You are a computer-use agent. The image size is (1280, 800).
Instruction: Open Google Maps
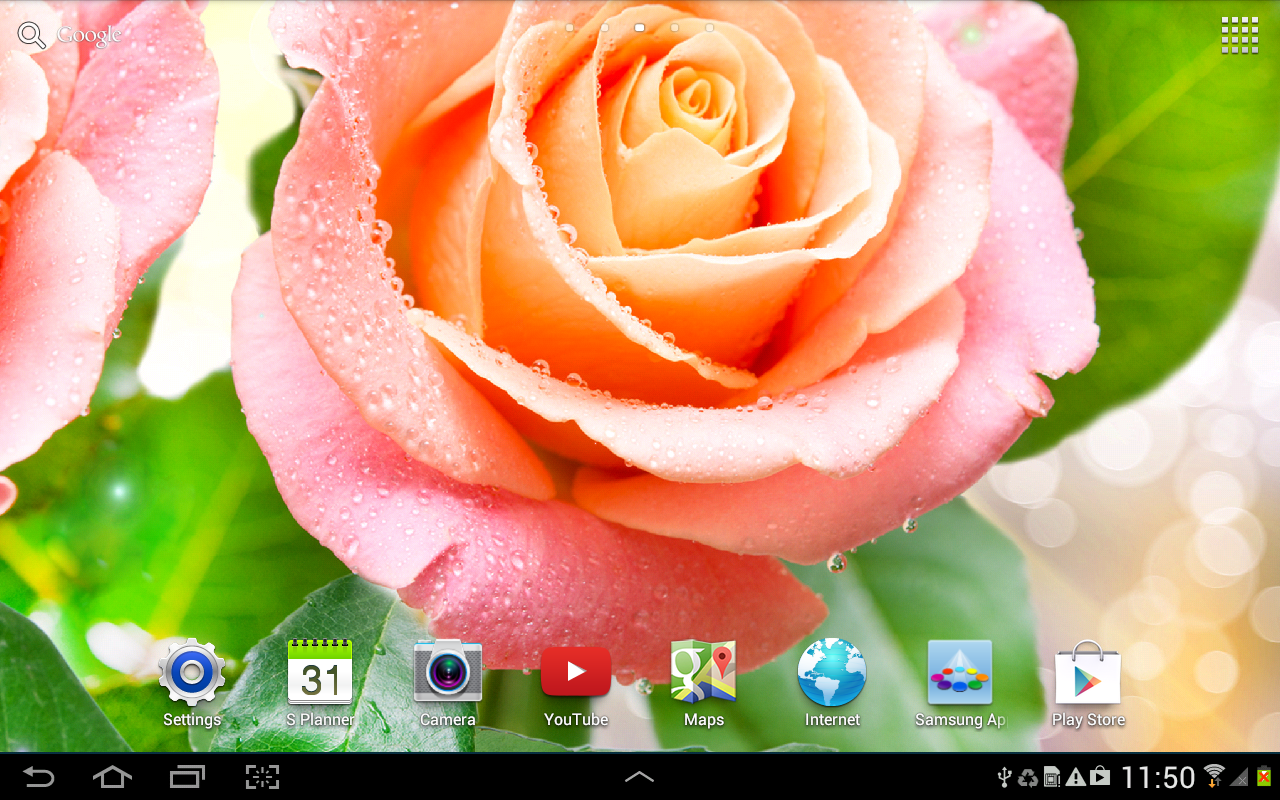[704, 682]
